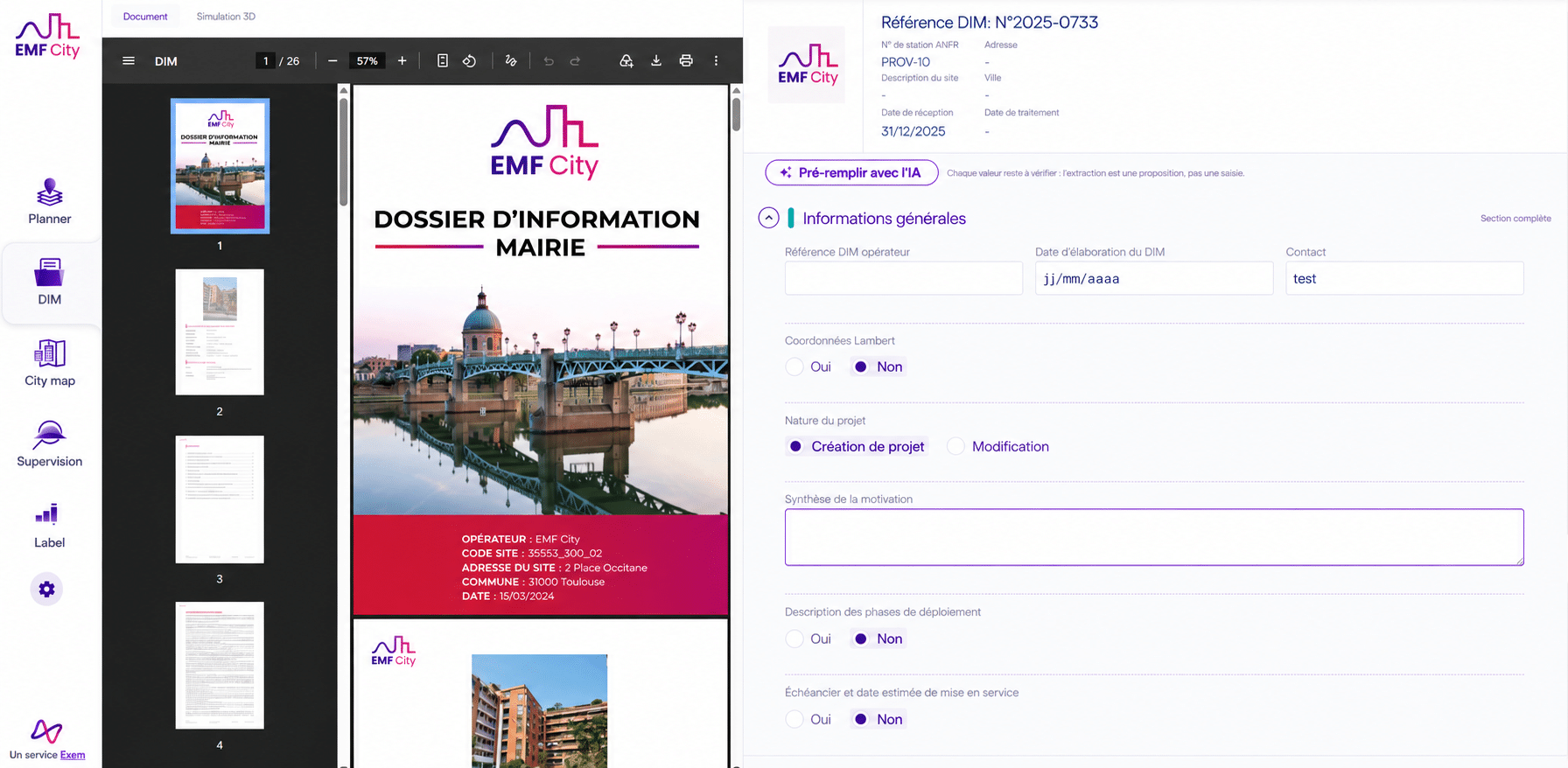Toggle the PDF sidebar menu icon
1568x768 pixels.
(x=129, y=61)
